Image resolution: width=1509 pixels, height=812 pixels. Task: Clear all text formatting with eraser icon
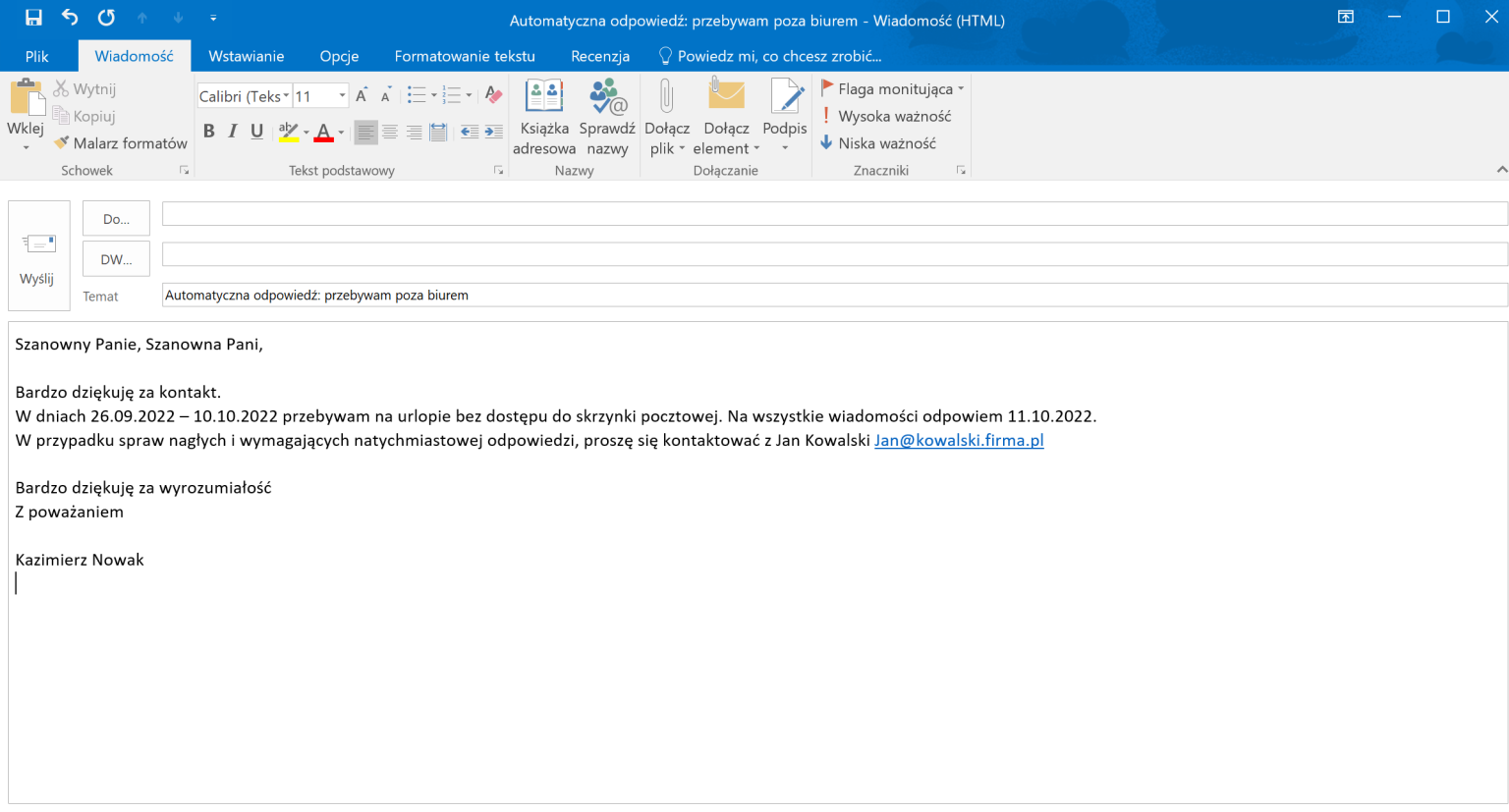point(493,95)
